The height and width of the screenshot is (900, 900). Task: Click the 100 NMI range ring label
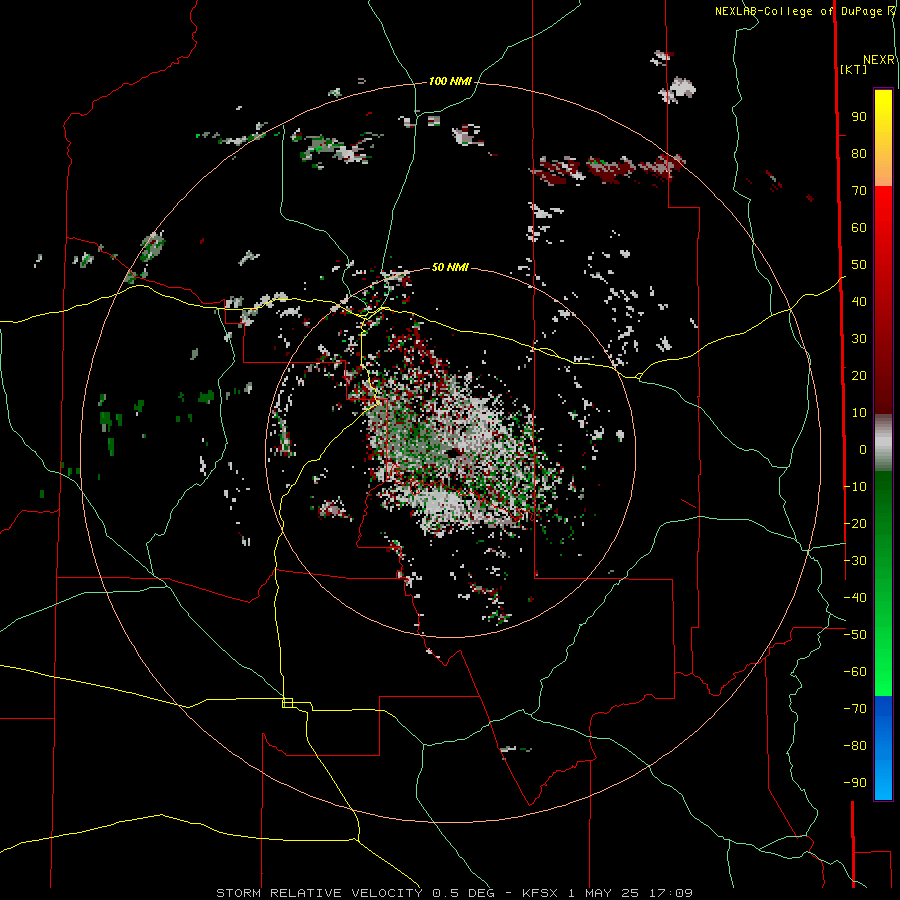(x=450, y=81)
